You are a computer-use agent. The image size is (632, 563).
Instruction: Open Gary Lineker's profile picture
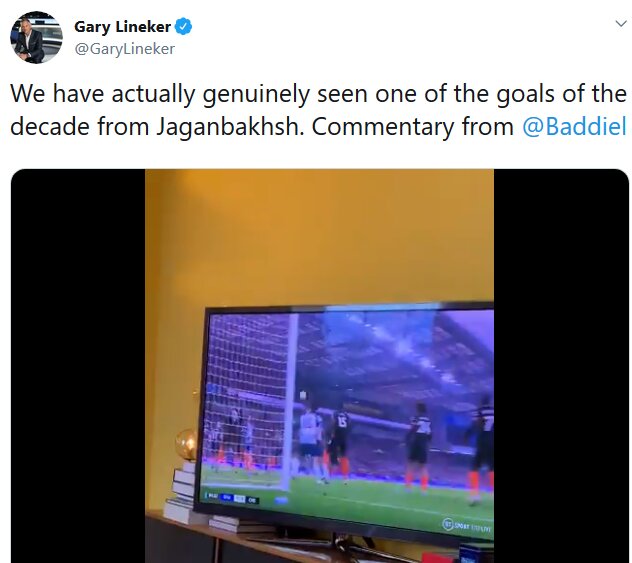tap(36, 37)
